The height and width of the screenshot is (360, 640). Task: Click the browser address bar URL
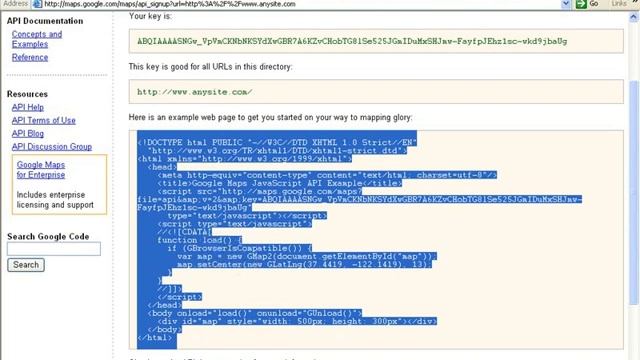170,4
